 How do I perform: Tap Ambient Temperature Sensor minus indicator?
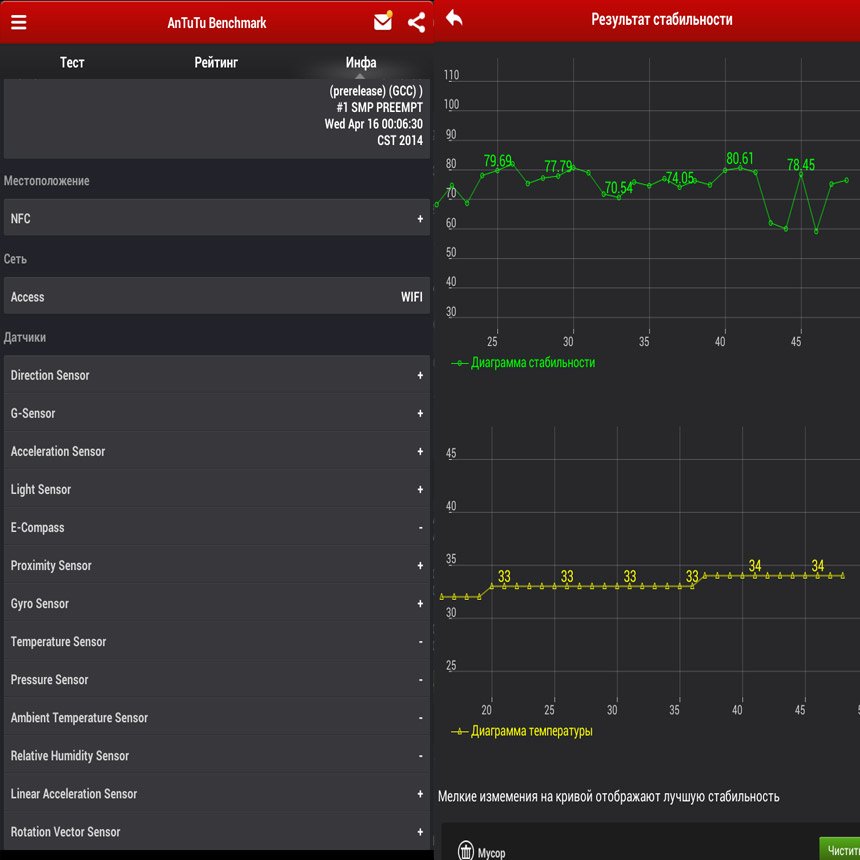pos(421,718)
